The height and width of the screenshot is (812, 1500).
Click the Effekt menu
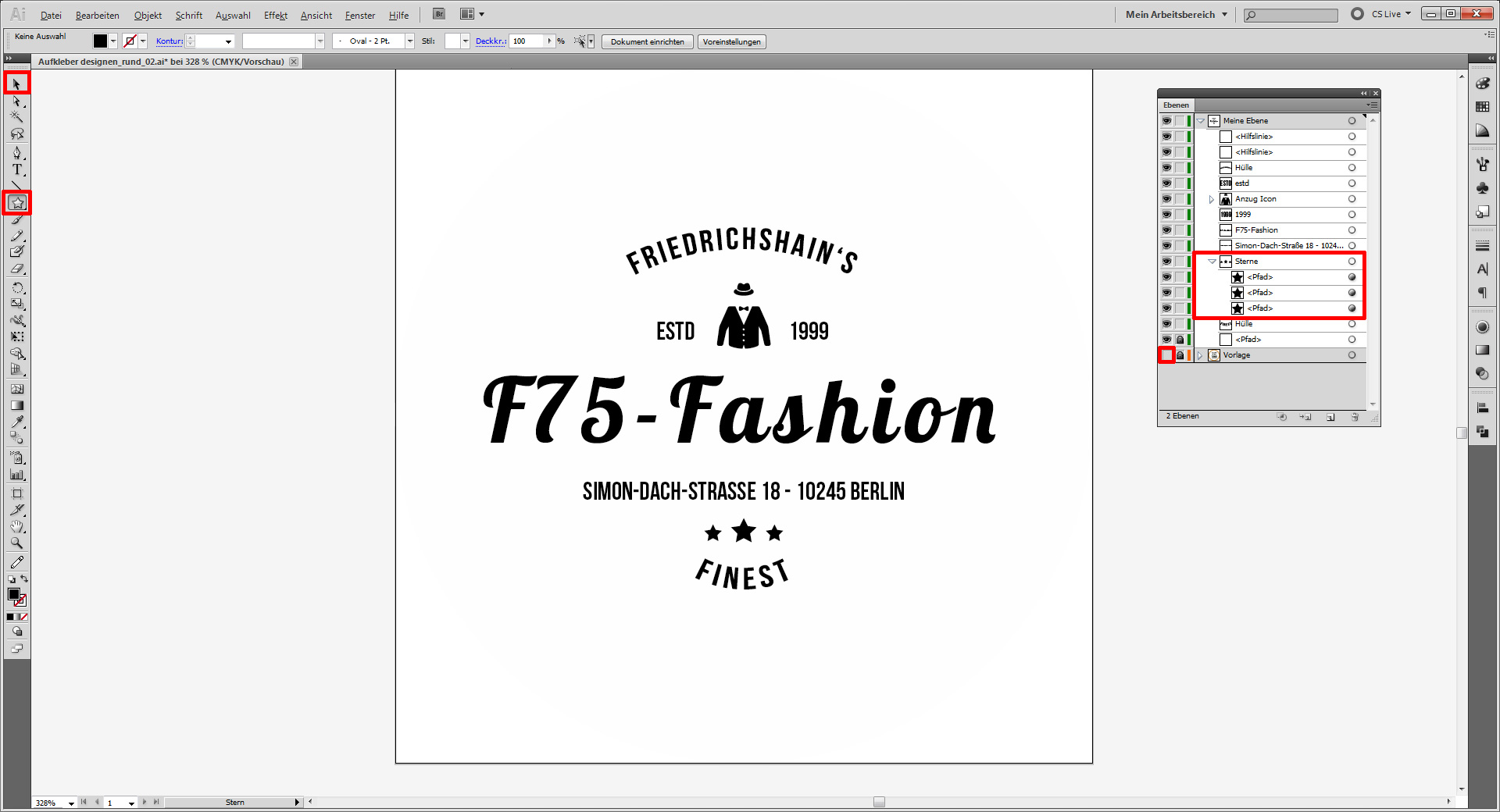pyautogui.click(x=275, y=15)
